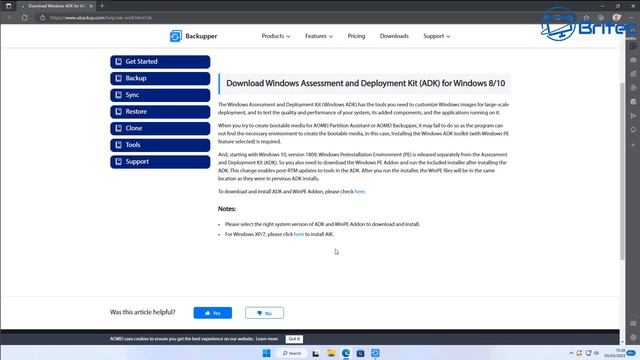Click the site info lock icon
640x360 pixels.
pyautogui.click(x=42, y=18)
